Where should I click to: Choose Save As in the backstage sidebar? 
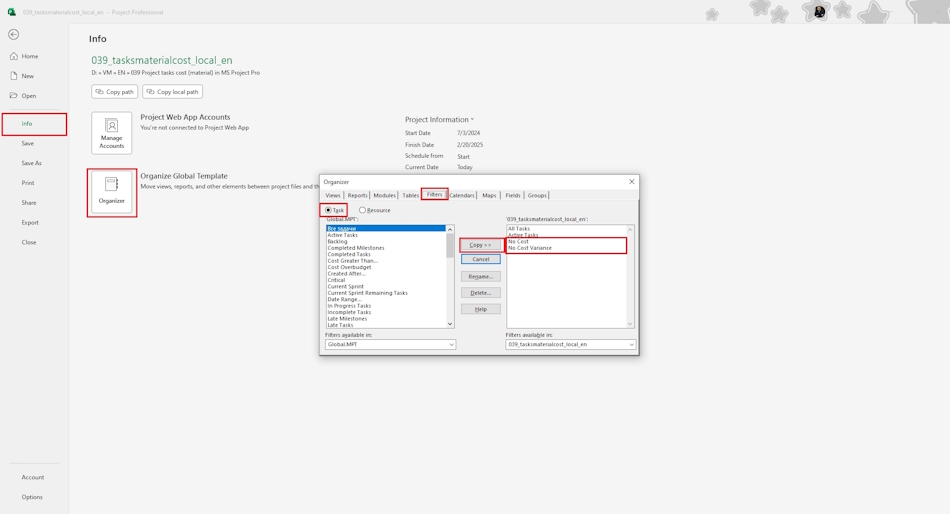point(34,163)
